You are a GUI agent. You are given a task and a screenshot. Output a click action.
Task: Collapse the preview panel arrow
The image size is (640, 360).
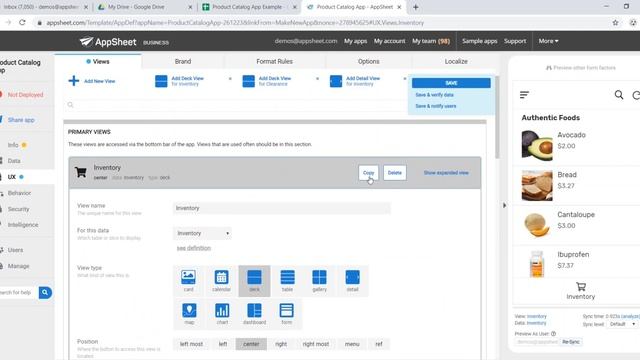(x=504, y=205)
